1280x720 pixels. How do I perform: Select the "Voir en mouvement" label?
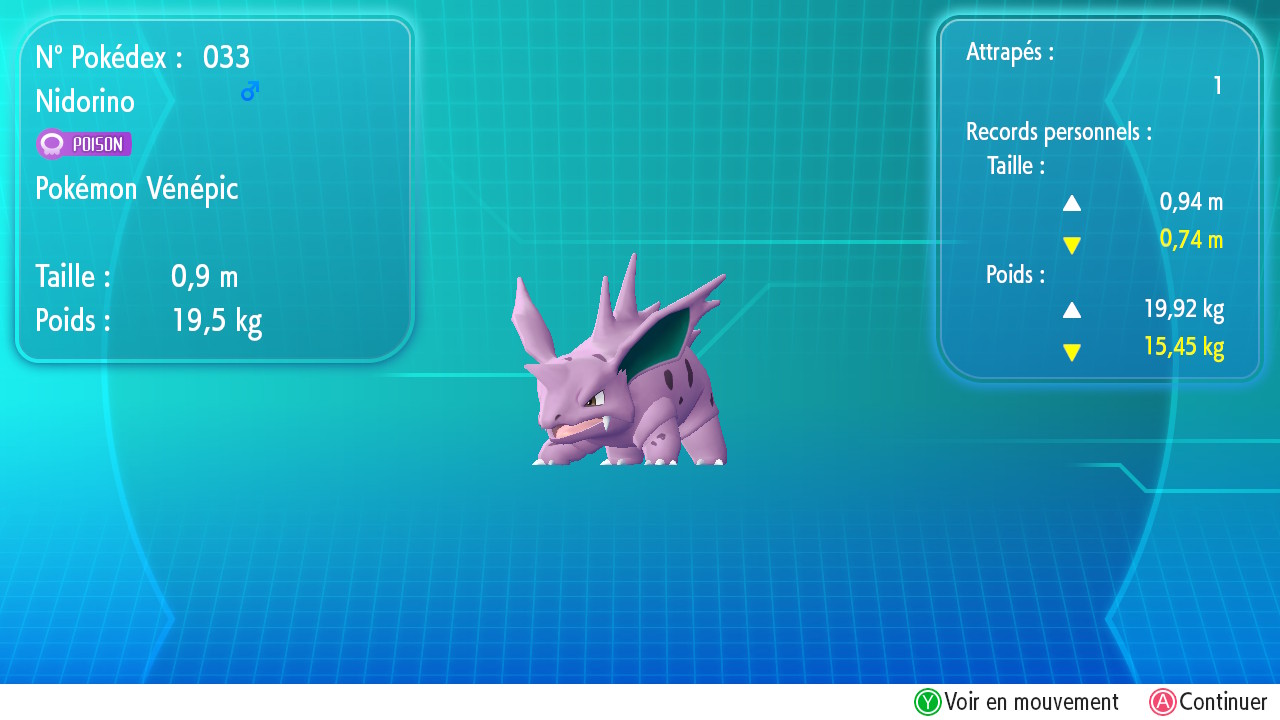1031,702
